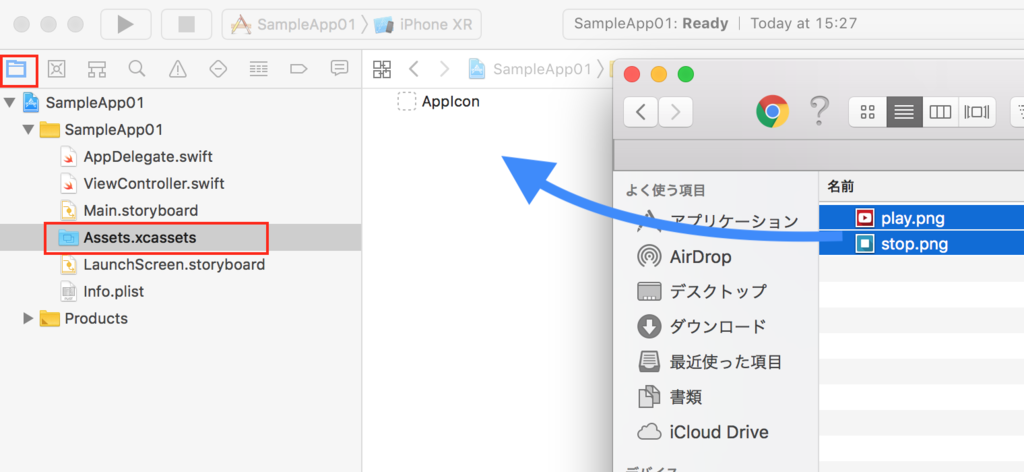Open the Test navigator diamond icon
Screen dimensions: 1024x472
coord(218,69)
